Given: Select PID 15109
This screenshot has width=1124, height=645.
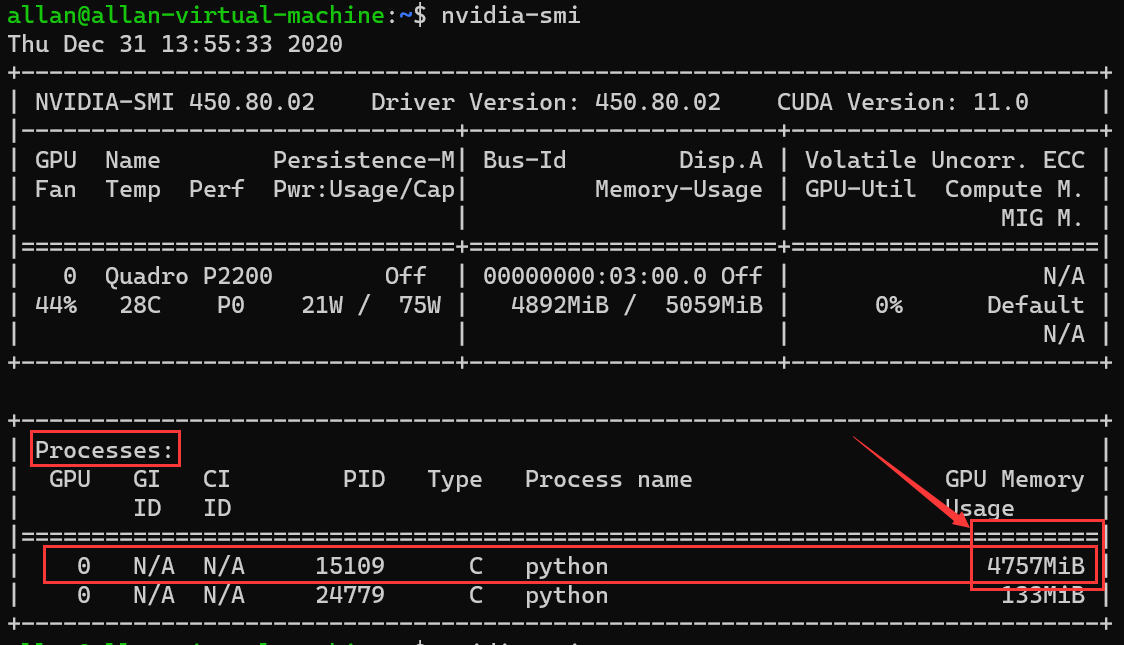Looking at the screenshot, I should click(x=350, y=566).
